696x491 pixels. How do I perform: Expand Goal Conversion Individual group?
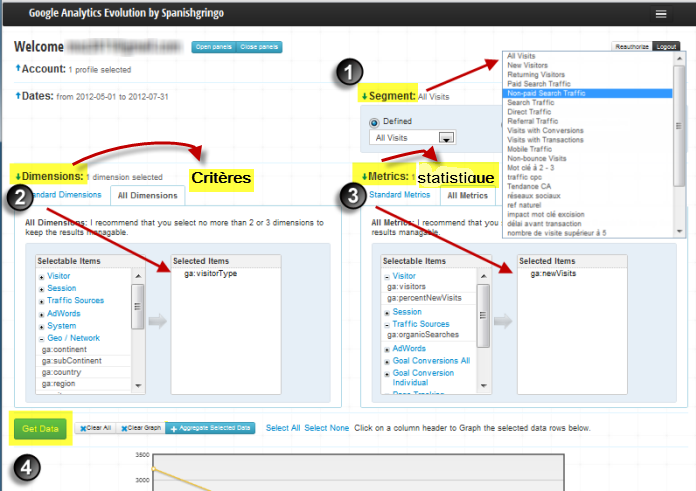tap(387, 374)
